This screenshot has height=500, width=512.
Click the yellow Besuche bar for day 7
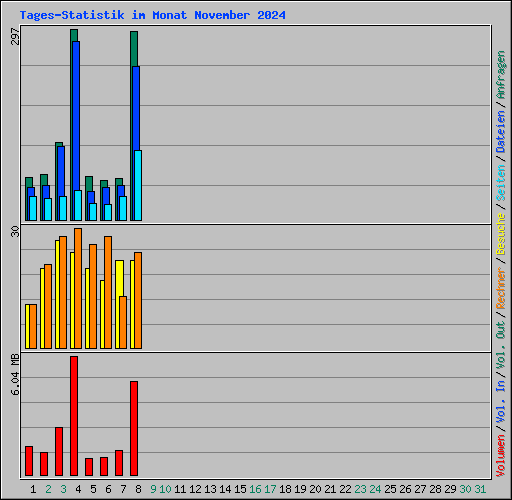119,278
